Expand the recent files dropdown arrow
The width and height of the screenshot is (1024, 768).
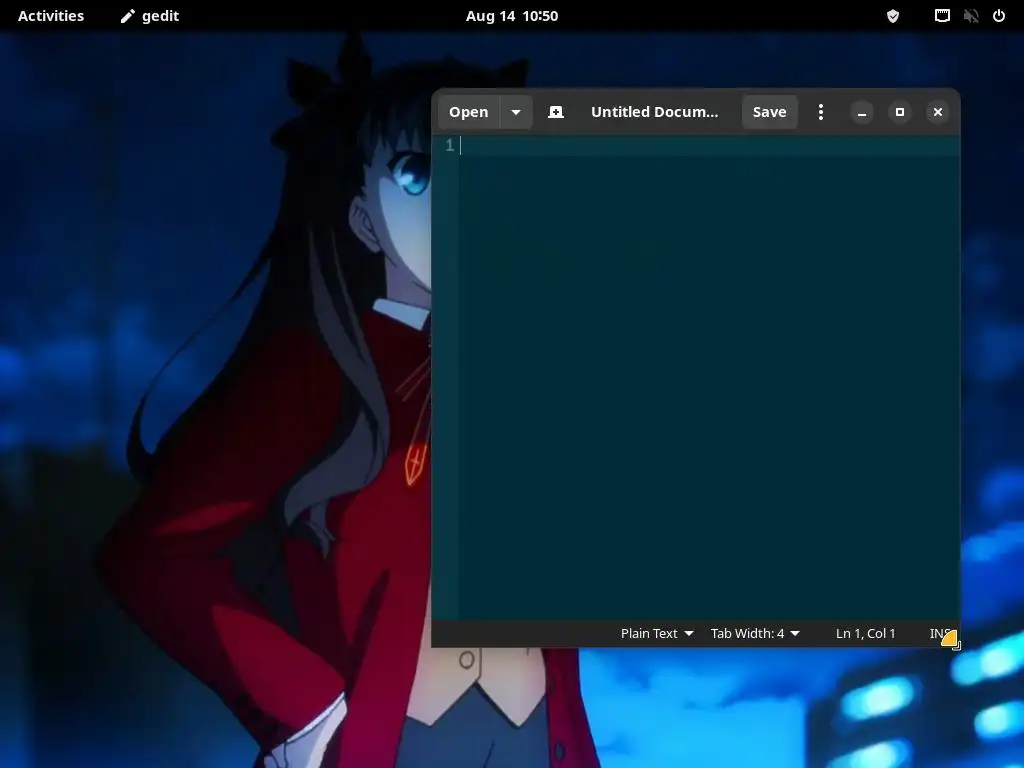coord(516,112)
